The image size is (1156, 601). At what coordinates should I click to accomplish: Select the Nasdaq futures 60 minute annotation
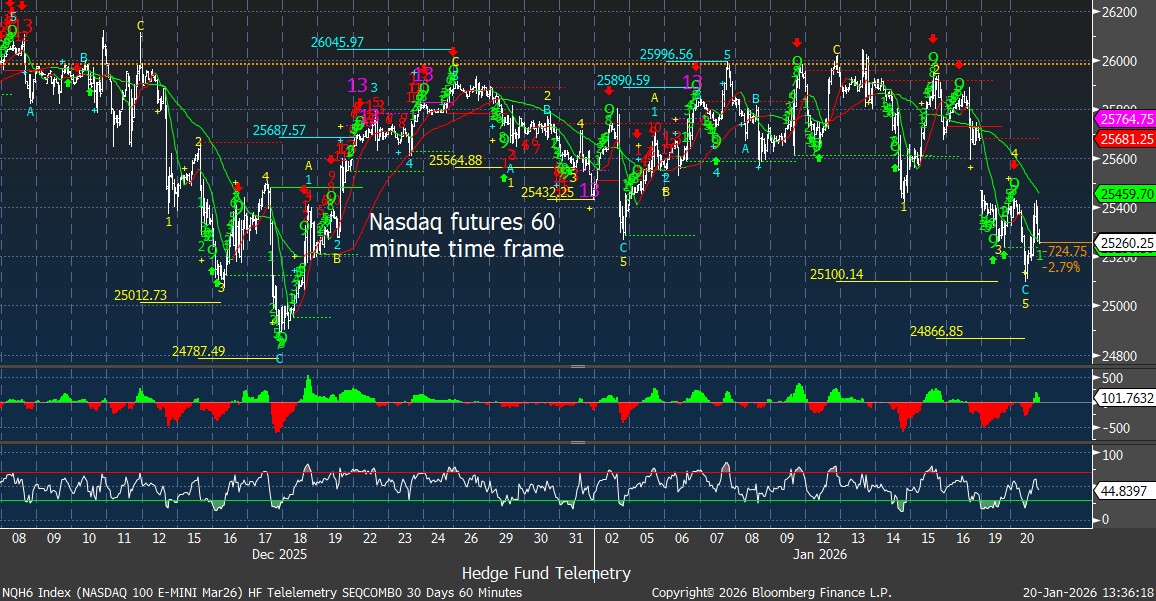click(466, 236)
